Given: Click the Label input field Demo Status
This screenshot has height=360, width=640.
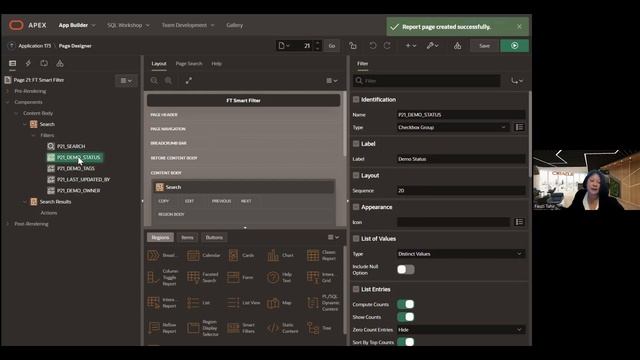Looking at the screenshot, I should tap(461, 159).
